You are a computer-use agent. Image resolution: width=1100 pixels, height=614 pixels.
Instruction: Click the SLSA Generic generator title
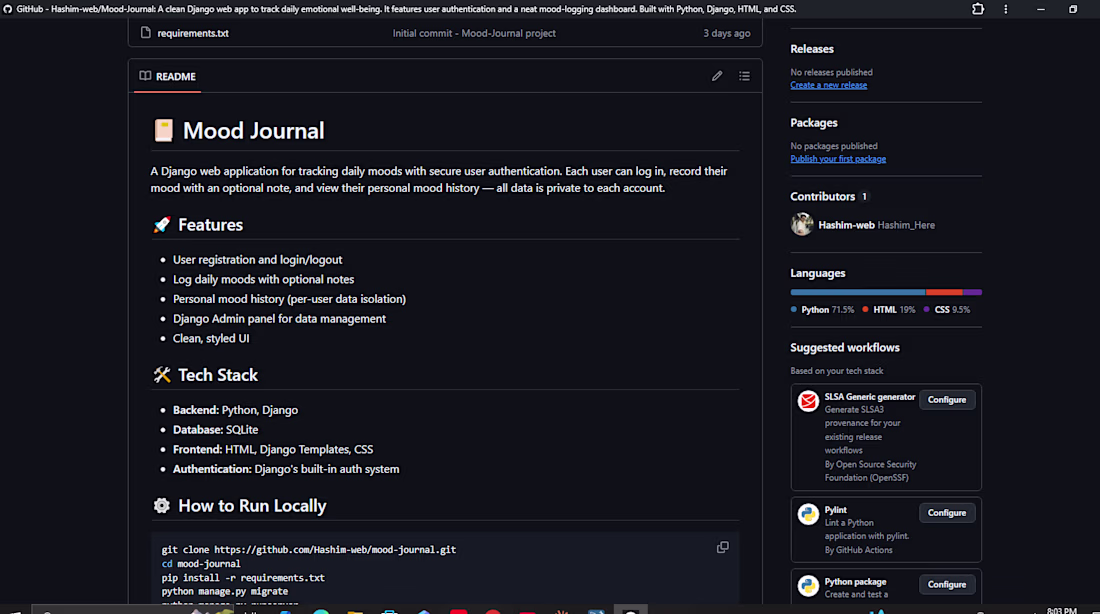point(870,396)
